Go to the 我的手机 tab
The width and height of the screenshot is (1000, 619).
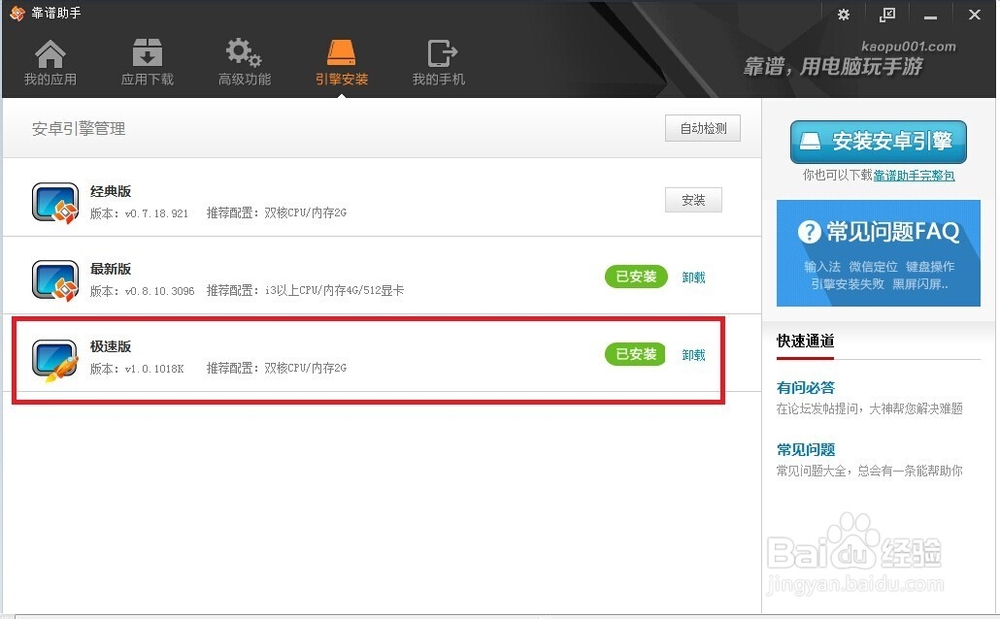439,62
